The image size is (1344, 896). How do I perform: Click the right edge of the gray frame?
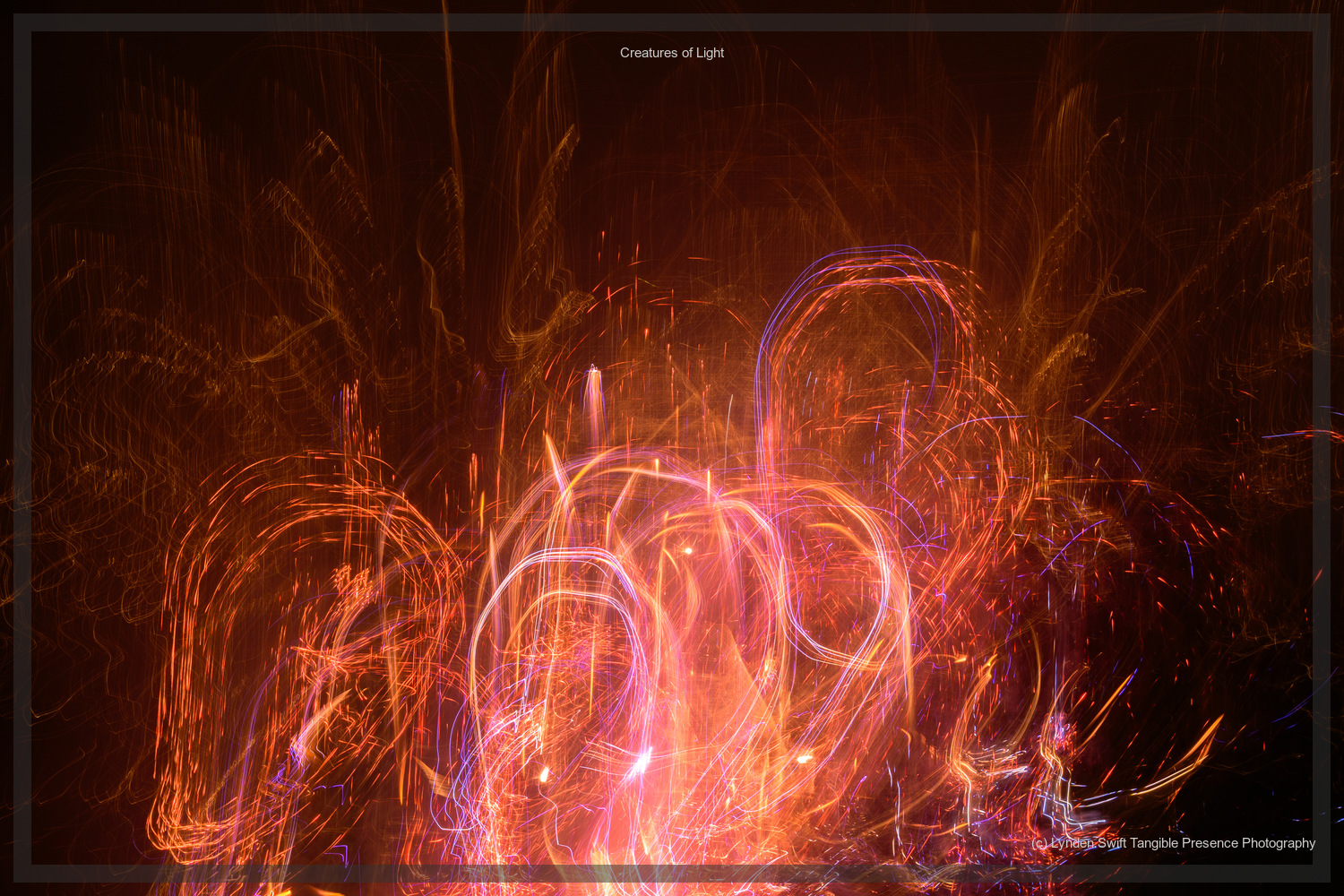point(1322,448)
